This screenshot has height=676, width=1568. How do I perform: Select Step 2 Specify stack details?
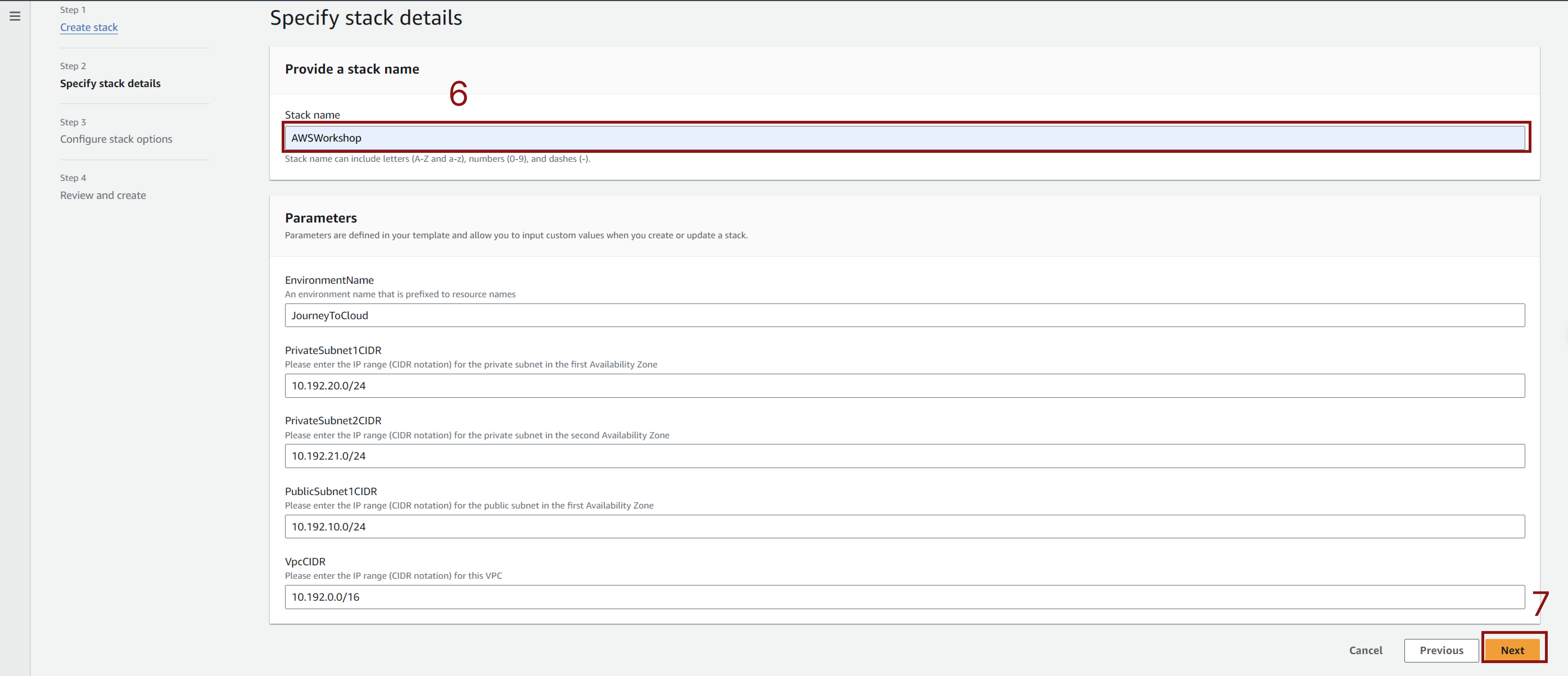[x=110, y=83]
